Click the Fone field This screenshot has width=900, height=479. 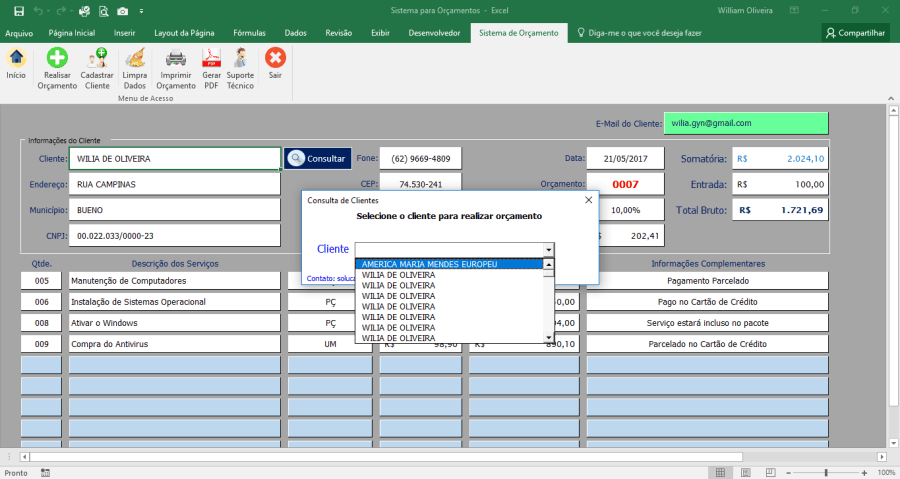[421, 159]
